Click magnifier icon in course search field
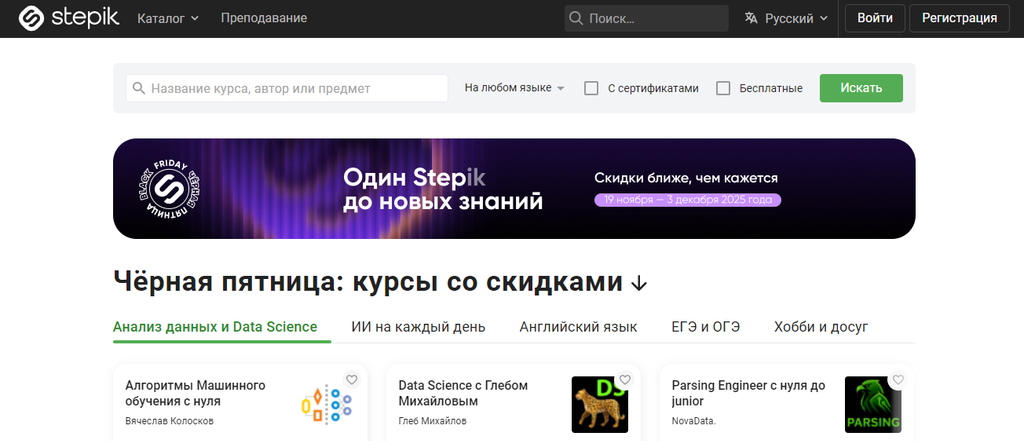This screenshot has width=1024, height=441. pos(138,88)
